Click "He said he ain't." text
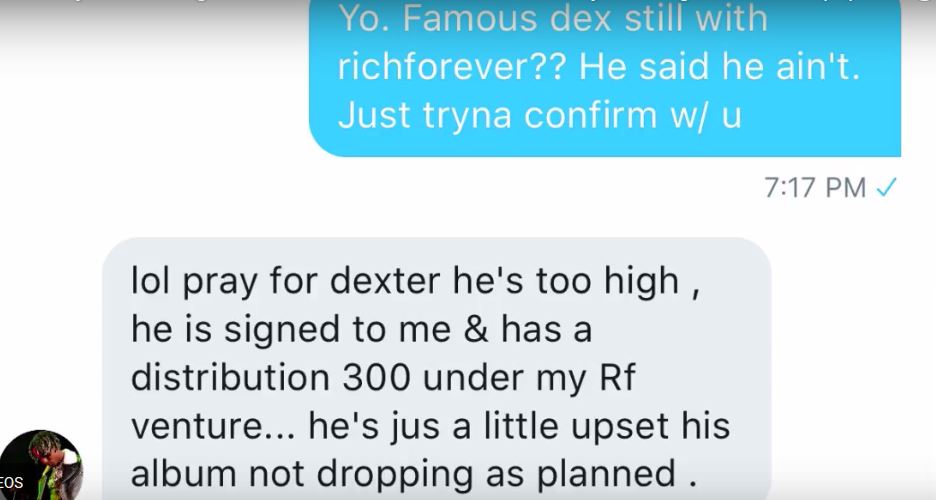Viewport: 936px width, 500px height. (x=720, y=66)
